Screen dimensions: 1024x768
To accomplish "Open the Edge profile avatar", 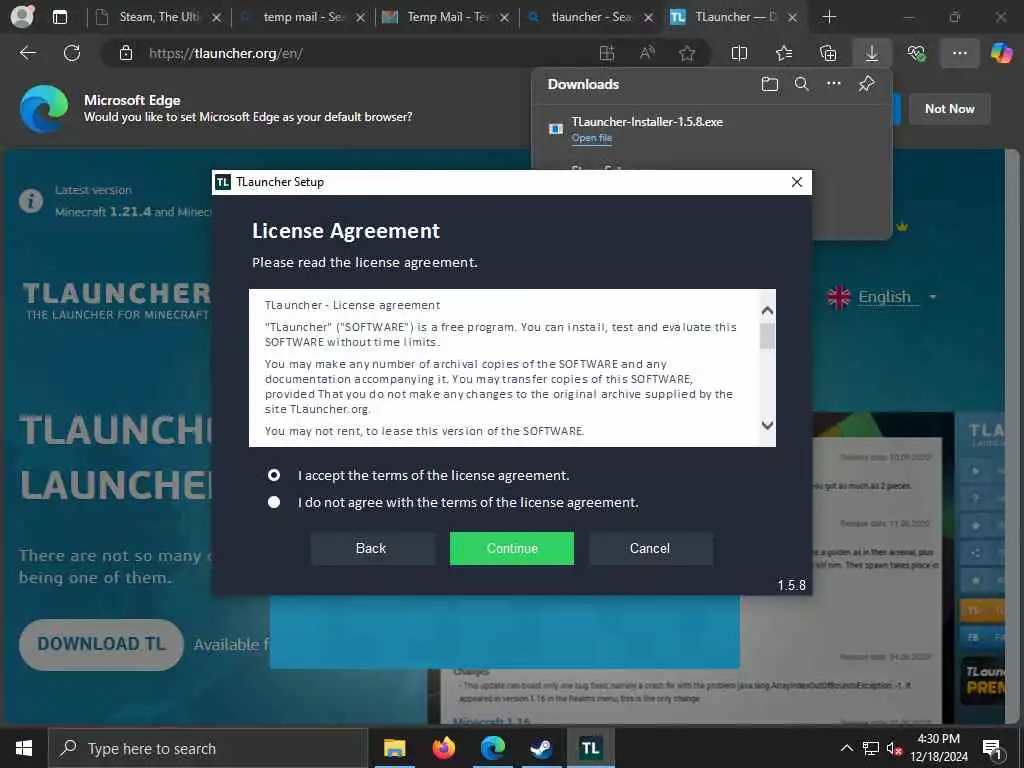I will coord(22,17).
